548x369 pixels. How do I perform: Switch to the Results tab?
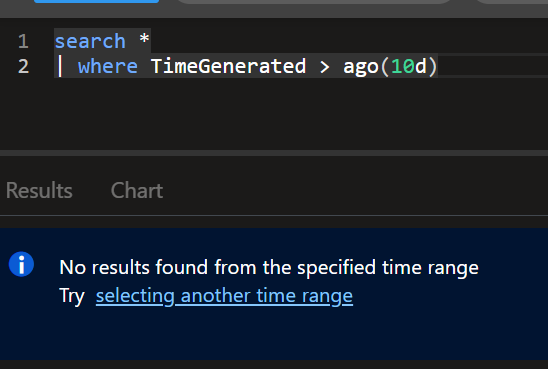coord(39,190)
